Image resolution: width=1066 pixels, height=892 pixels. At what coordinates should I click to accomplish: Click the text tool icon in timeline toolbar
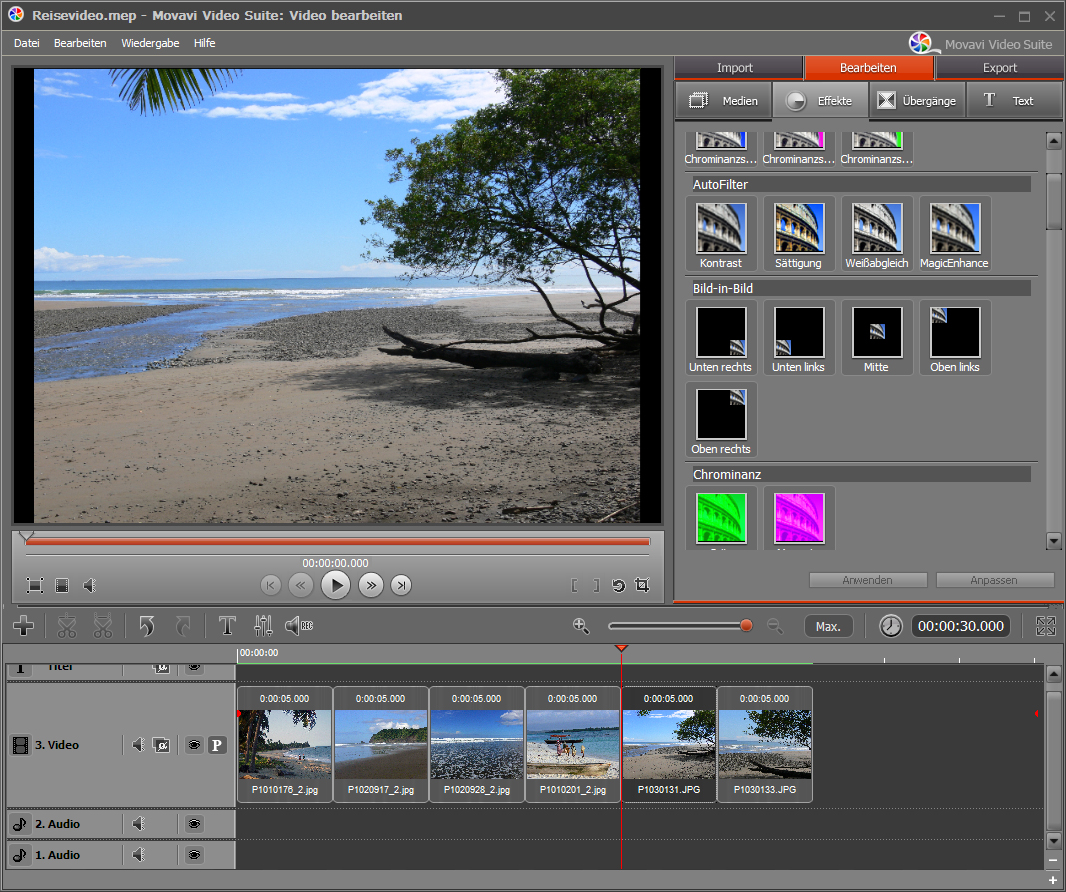click(227, 627)
